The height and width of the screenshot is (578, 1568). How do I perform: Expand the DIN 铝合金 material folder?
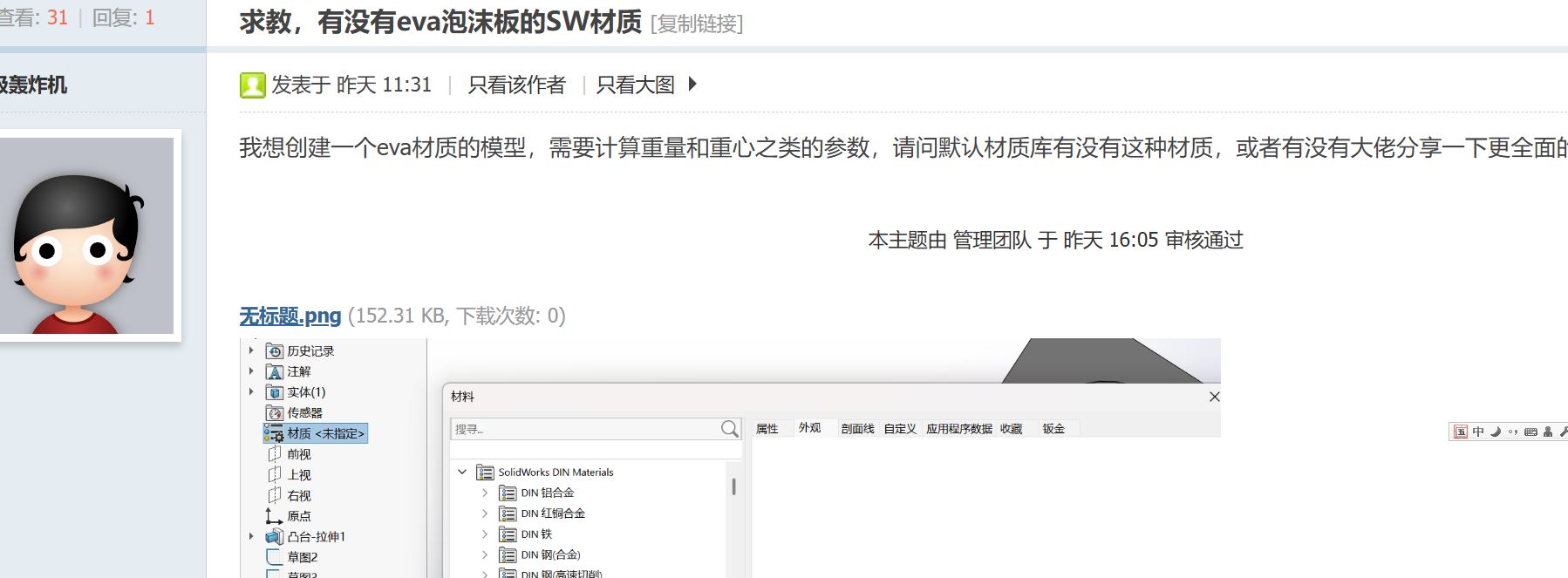(485, 493)
